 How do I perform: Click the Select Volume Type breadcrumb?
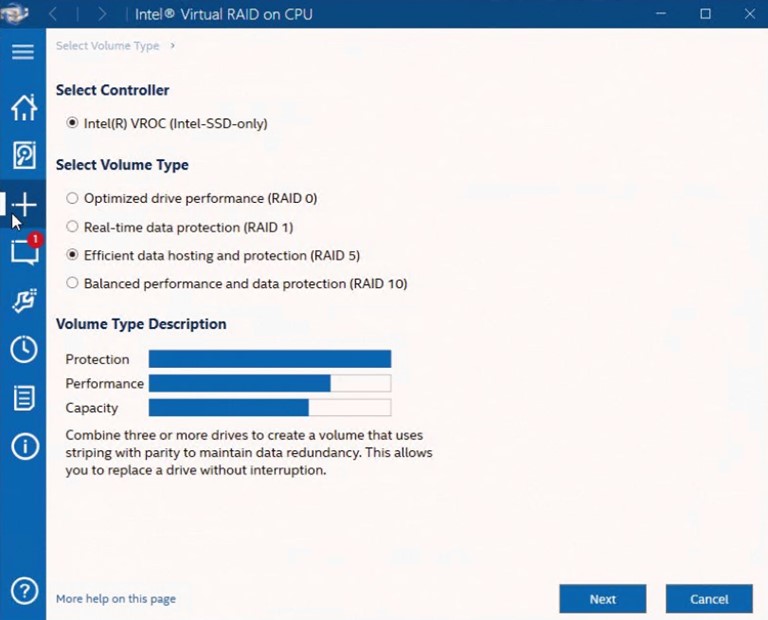107,46
